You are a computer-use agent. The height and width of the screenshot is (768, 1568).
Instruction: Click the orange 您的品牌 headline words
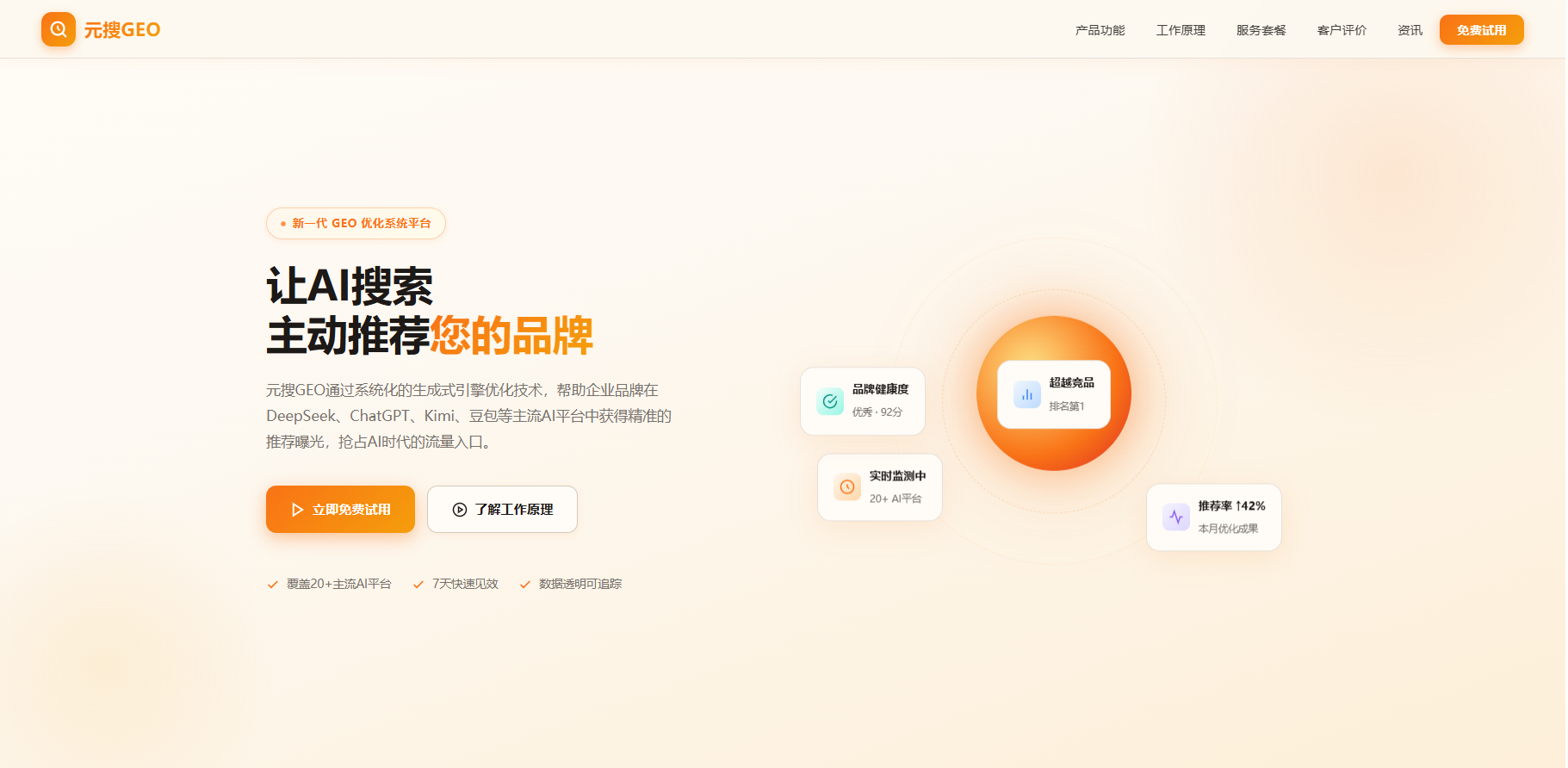pyautogui.click(x=511, y=336)
